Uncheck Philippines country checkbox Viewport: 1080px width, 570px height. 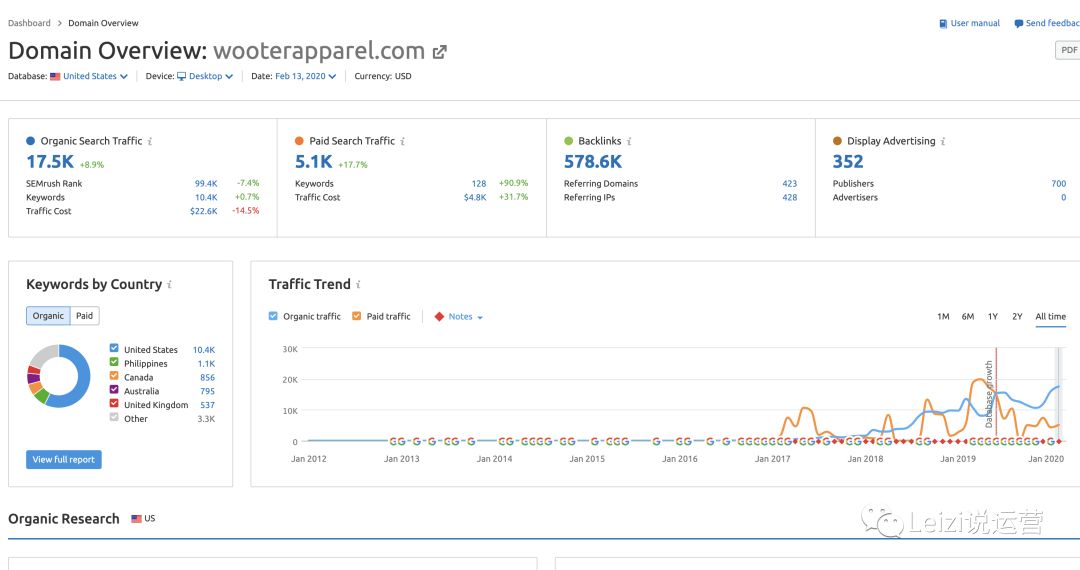(114, 362)
